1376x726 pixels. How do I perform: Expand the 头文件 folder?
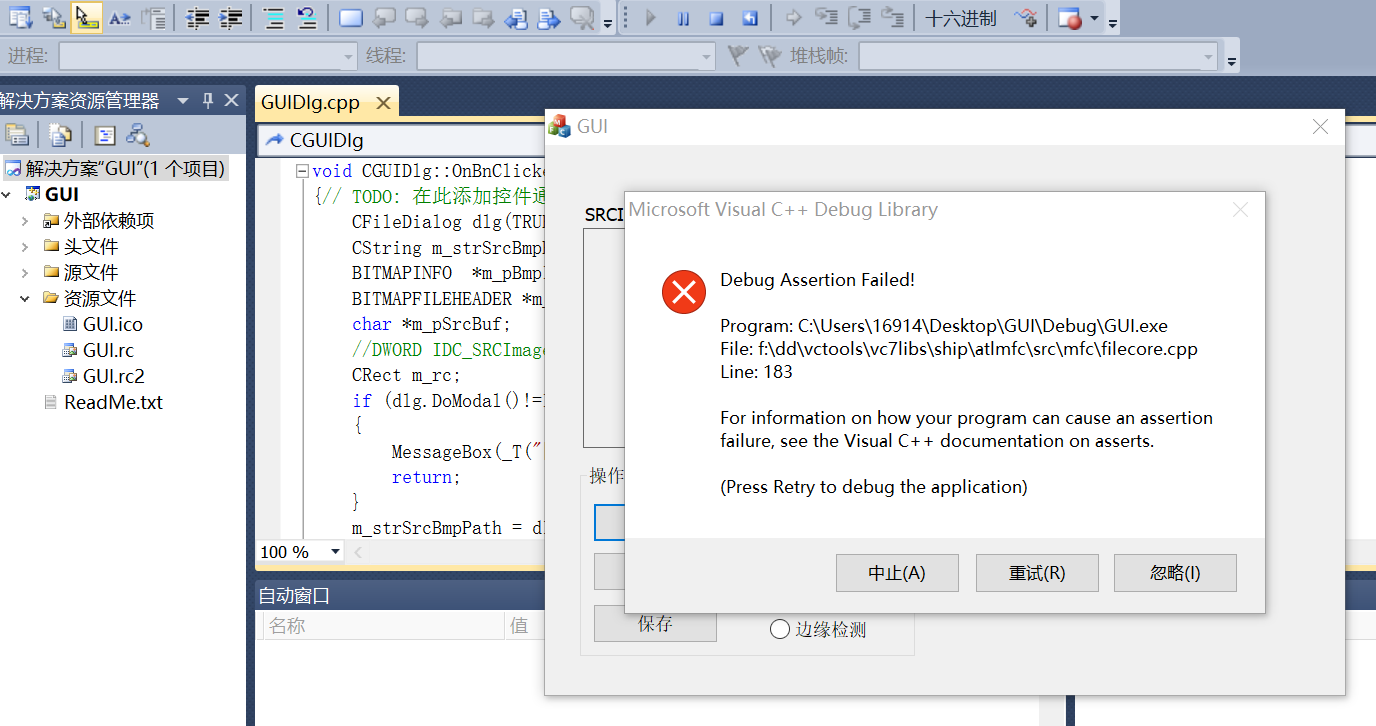(25, 246)
